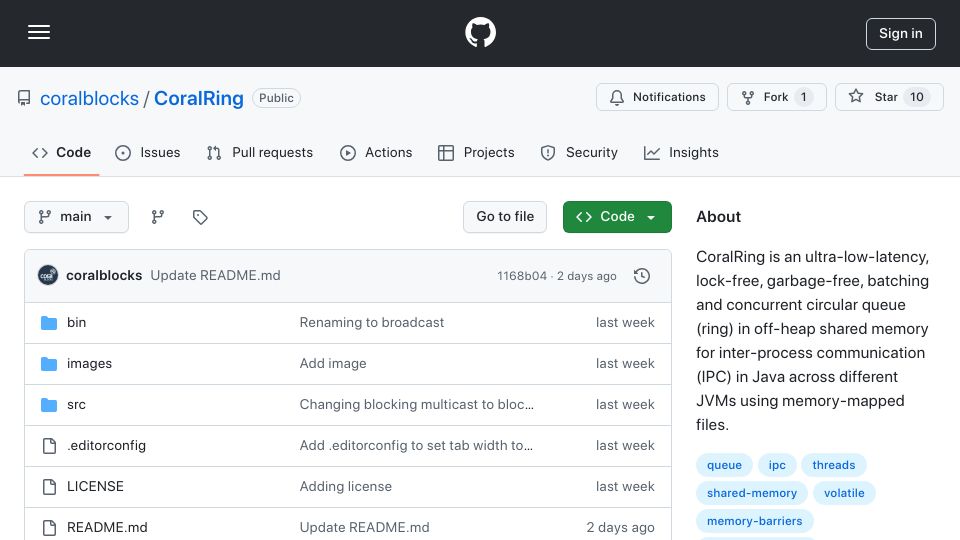Open the Add image commit
960x540 pixels.
(333, 364)
